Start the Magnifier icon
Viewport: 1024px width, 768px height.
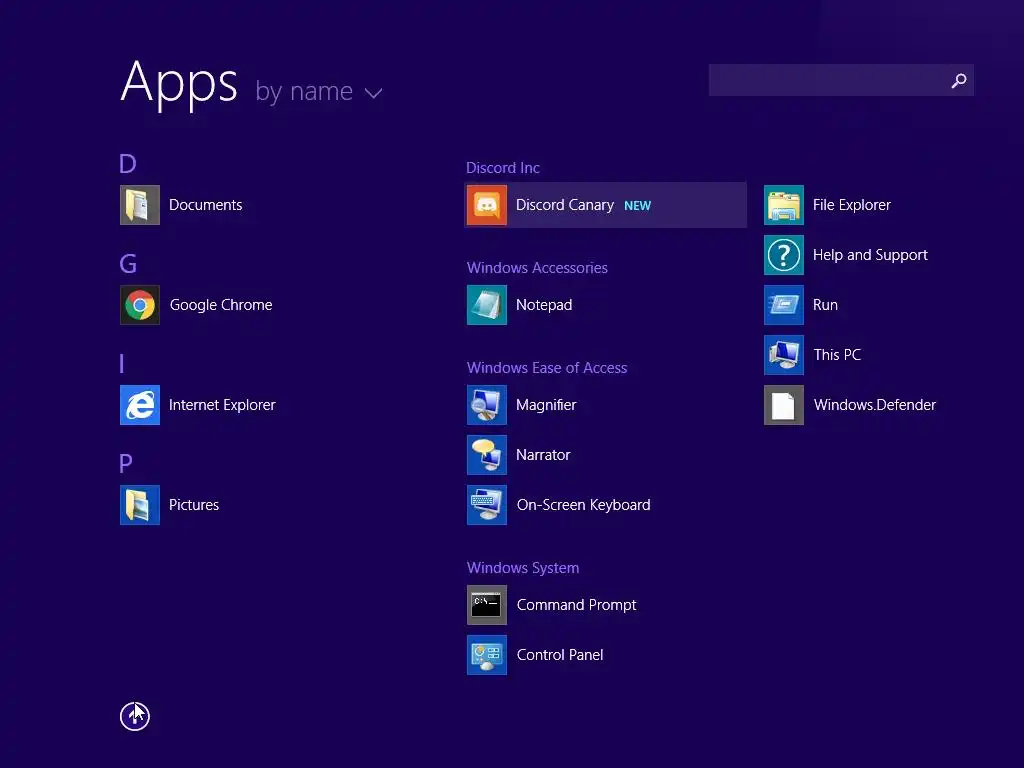[487, 405]
